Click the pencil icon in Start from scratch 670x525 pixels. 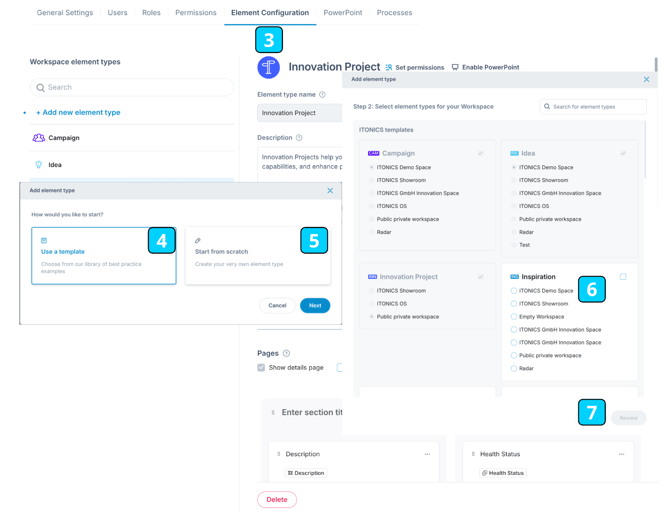(x=197, y=241)
